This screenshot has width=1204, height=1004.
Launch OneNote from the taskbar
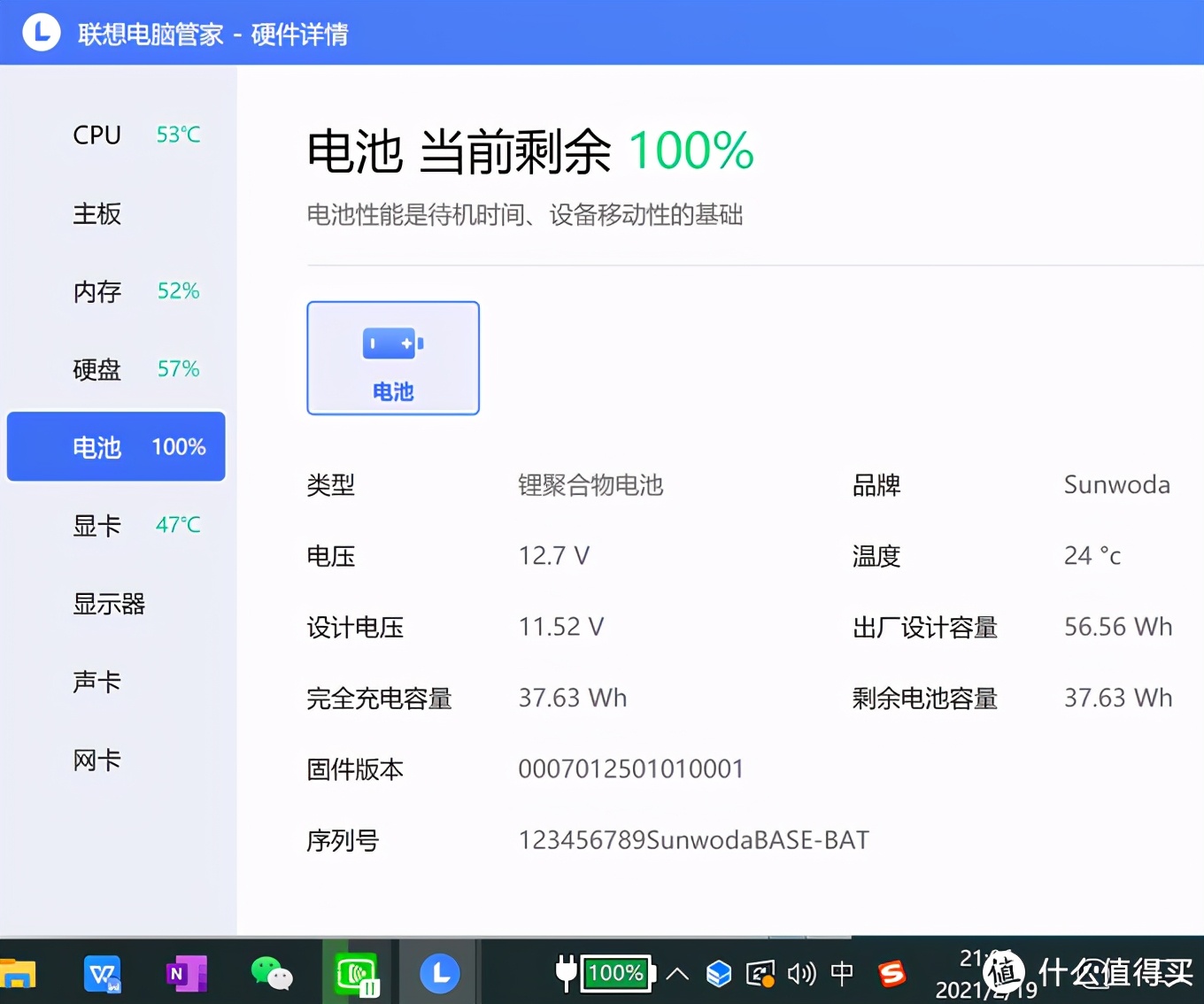point(185,972)
